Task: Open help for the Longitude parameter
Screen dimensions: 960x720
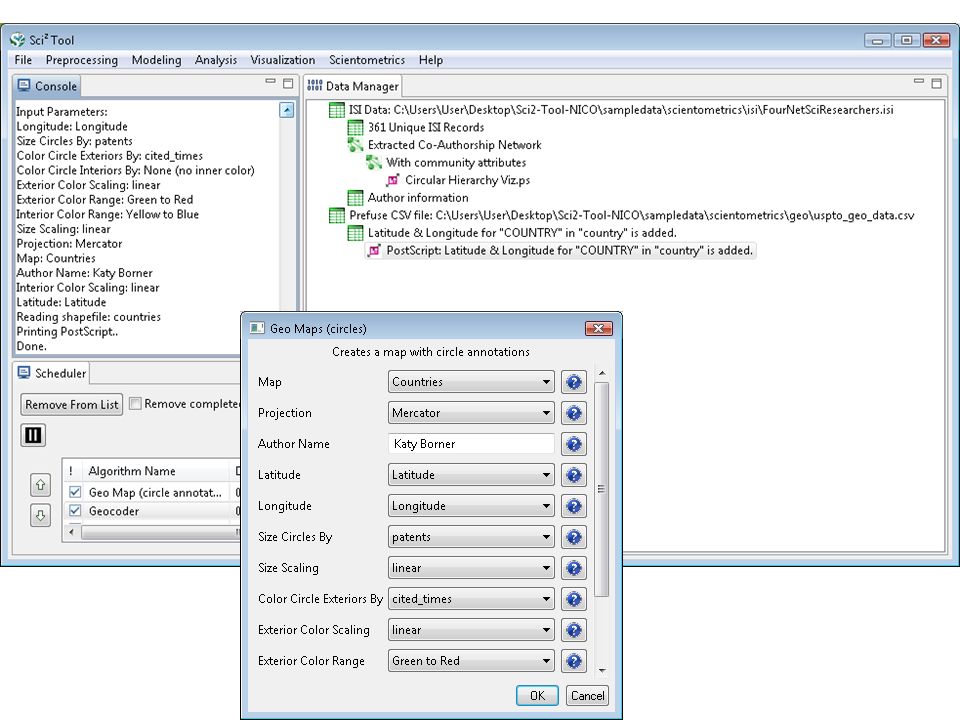Action: (574, 506)
